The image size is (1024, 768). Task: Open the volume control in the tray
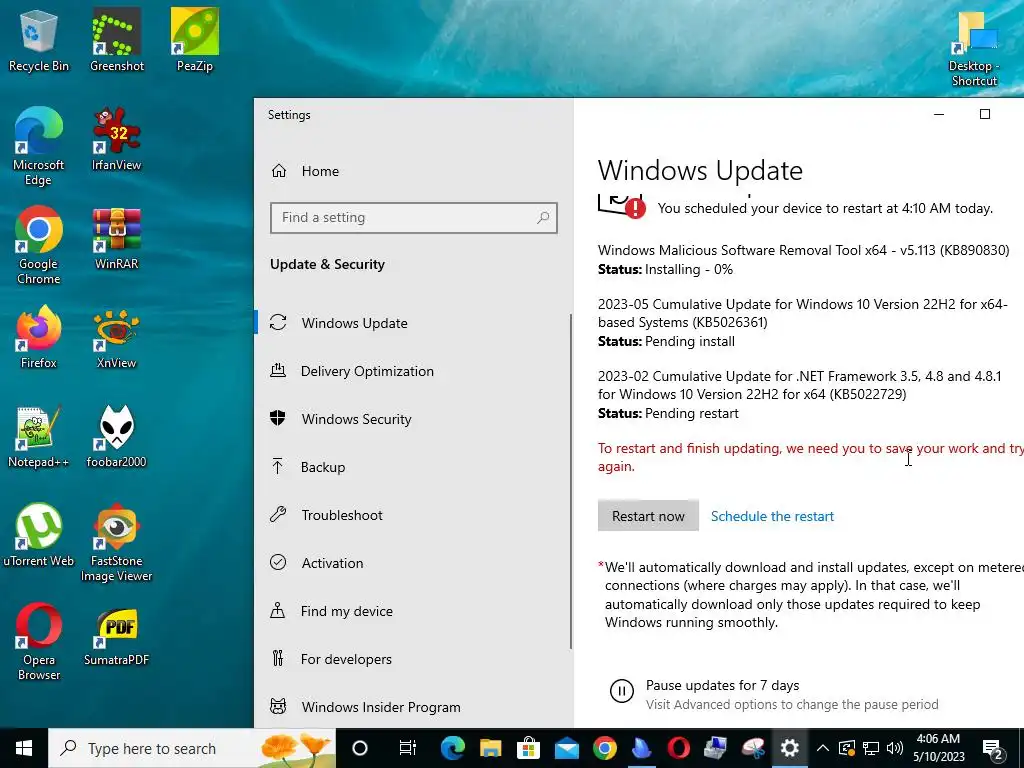click(895, 748)
